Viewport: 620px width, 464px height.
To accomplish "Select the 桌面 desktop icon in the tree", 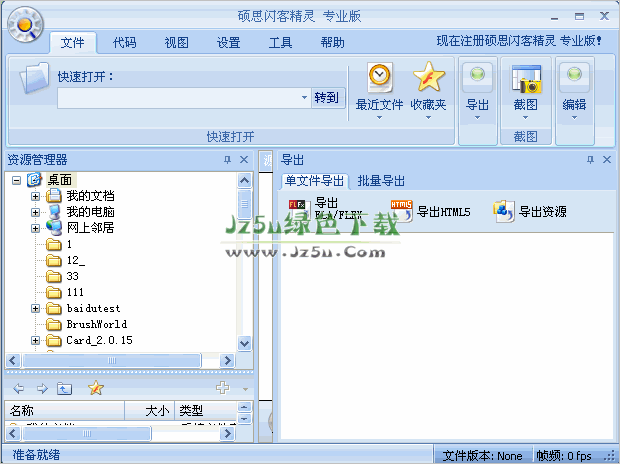I will click(34, 180).
